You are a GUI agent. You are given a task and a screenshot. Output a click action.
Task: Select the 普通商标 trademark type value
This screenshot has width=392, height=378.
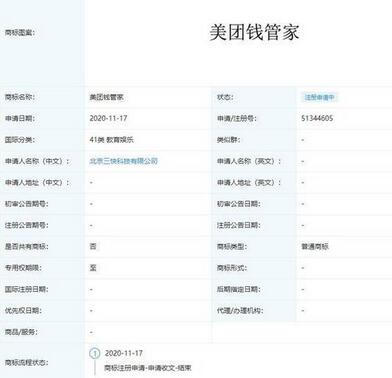point(315,246)
